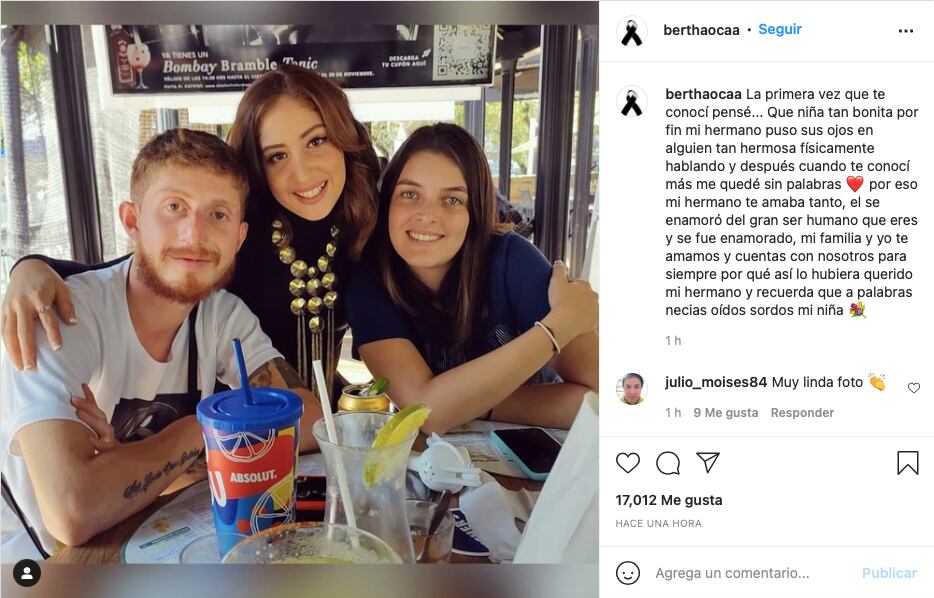
Task: Click the berthaocaa avatar beside the caption
Action: click(x=631, y=101)
